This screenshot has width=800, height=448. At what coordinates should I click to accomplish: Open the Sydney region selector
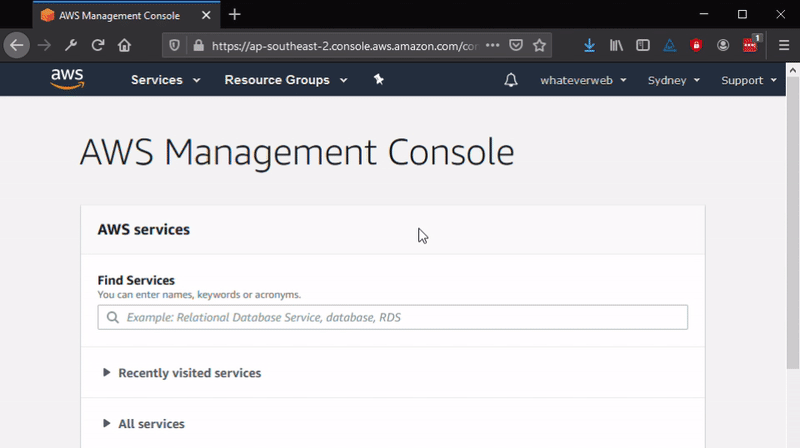click(x=673, y=81)
